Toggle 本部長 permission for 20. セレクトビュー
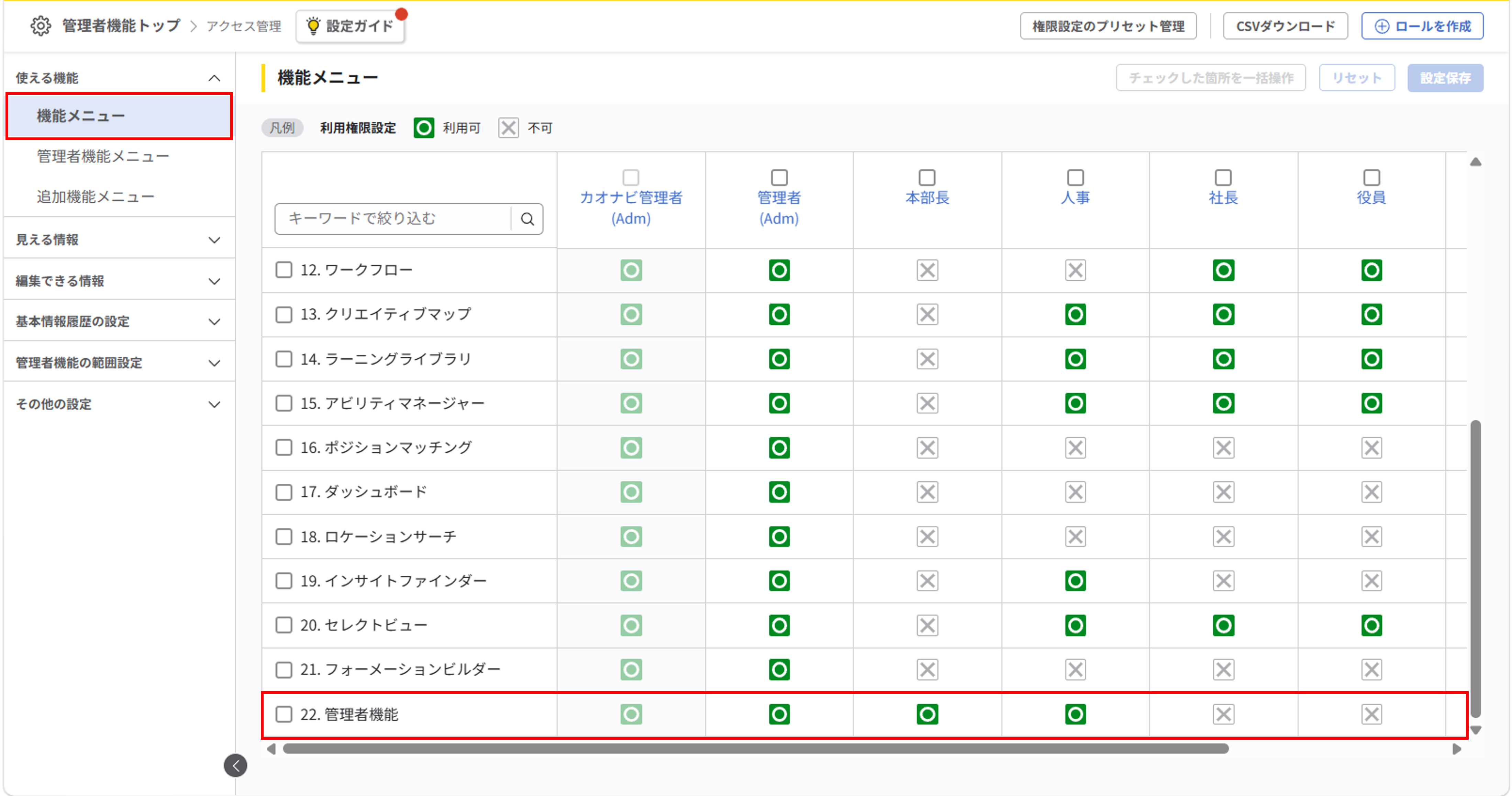This screenshot has width=1512, height=796. [x=927, y=625]
